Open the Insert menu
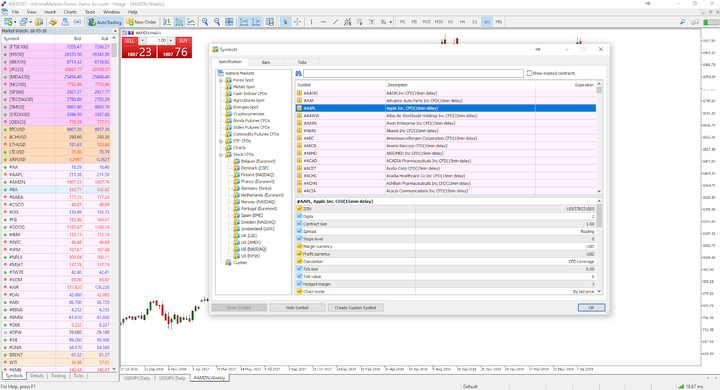Screen dimensions: 720x390 point(50,12)
